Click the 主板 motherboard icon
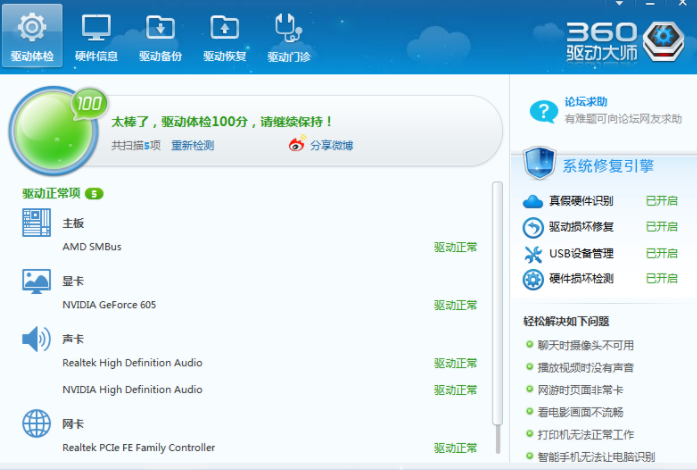697x470 pixels. [36, 222]
